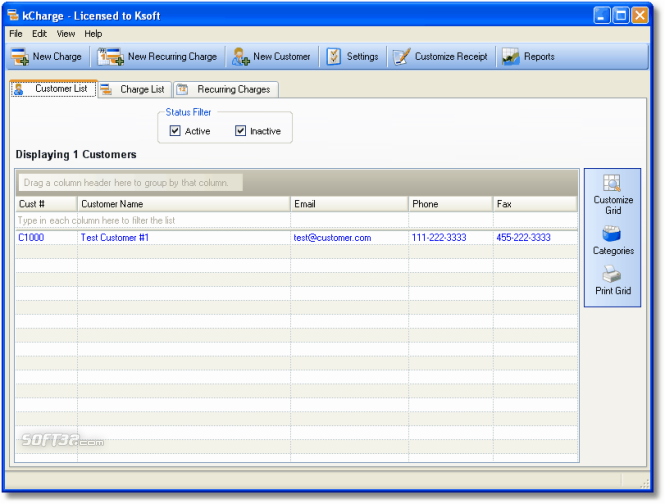This screenshot has width=665, height=504.
Task: Uncheck the Active status filter
Action: [x=175, y=131]
